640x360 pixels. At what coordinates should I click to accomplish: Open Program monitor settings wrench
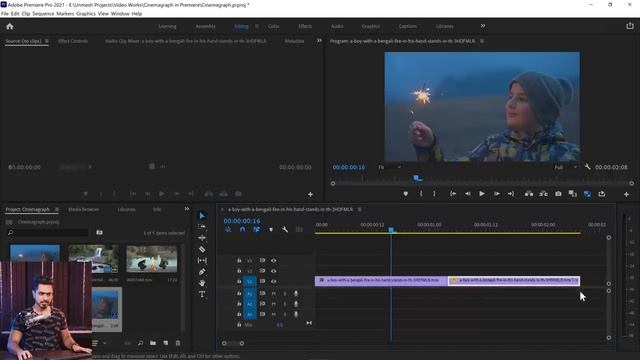point(587,167)
